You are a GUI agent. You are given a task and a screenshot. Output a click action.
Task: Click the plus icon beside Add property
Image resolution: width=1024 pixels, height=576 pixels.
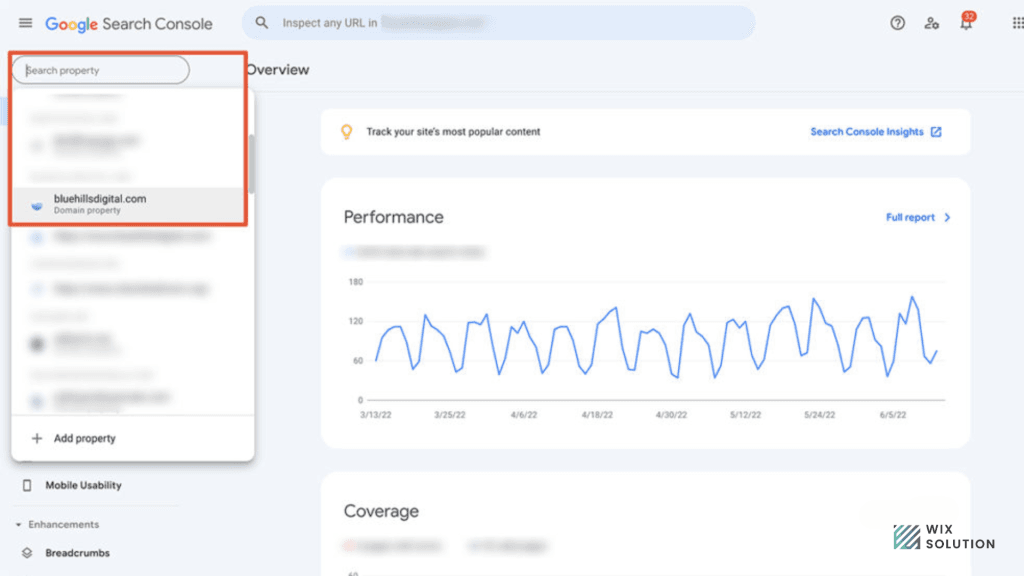[37, 438]
